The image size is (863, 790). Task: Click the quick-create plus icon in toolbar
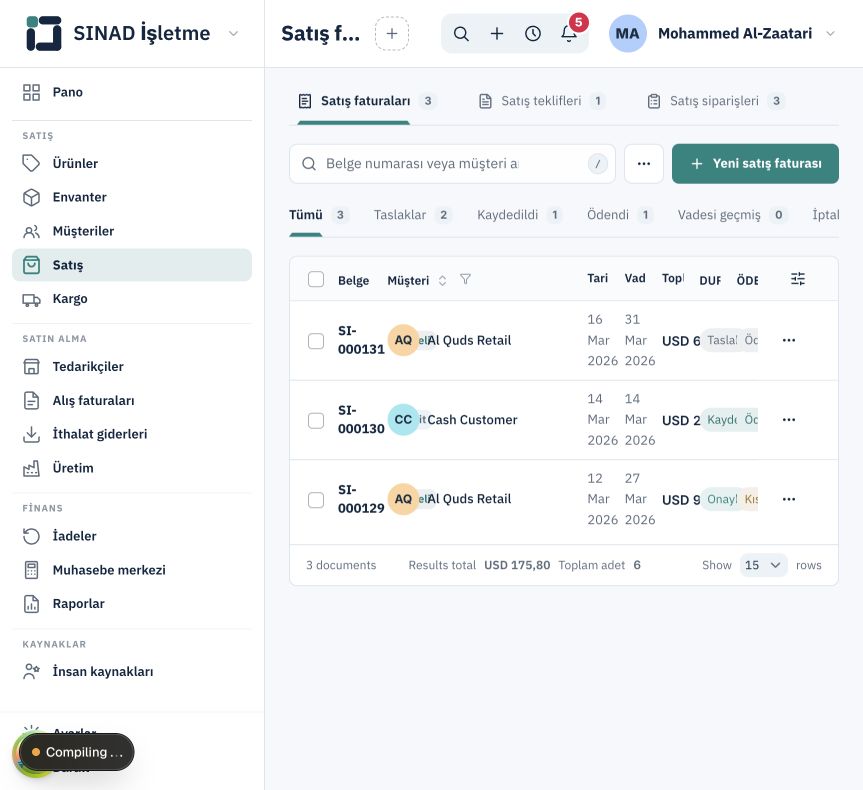(497, 34)
